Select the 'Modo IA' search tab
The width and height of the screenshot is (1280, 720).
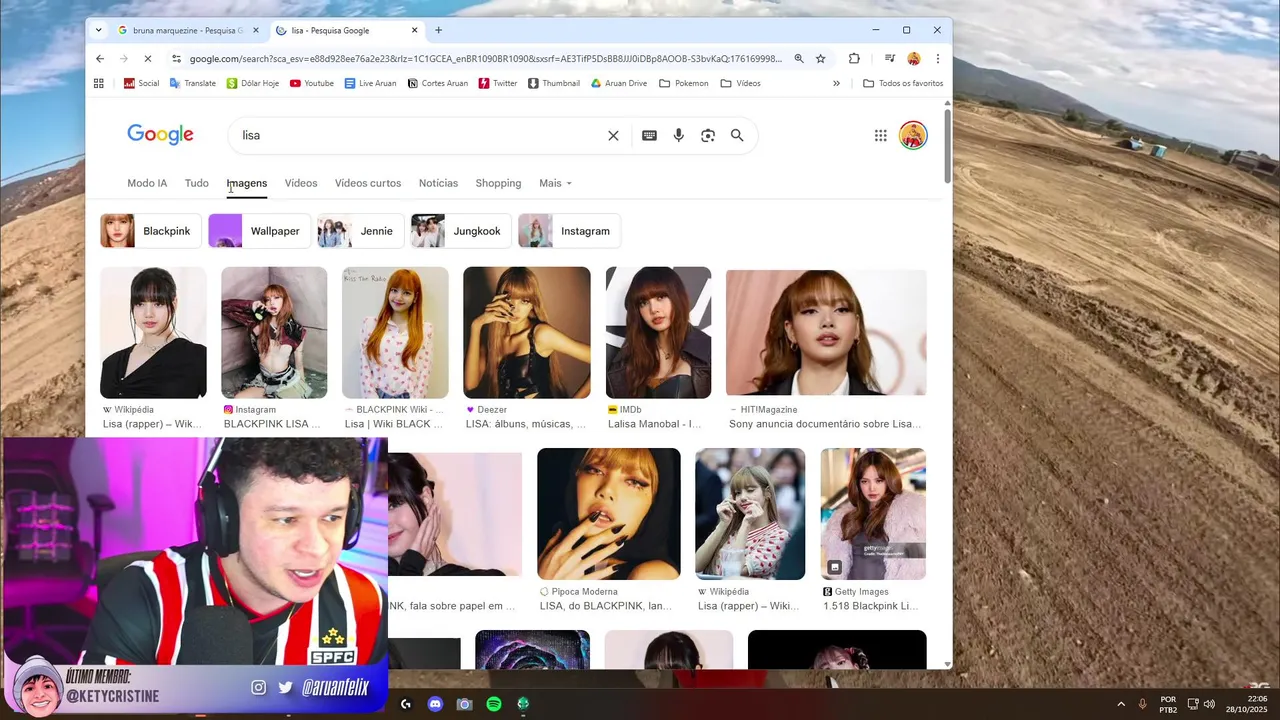click(x=147, y=183)
